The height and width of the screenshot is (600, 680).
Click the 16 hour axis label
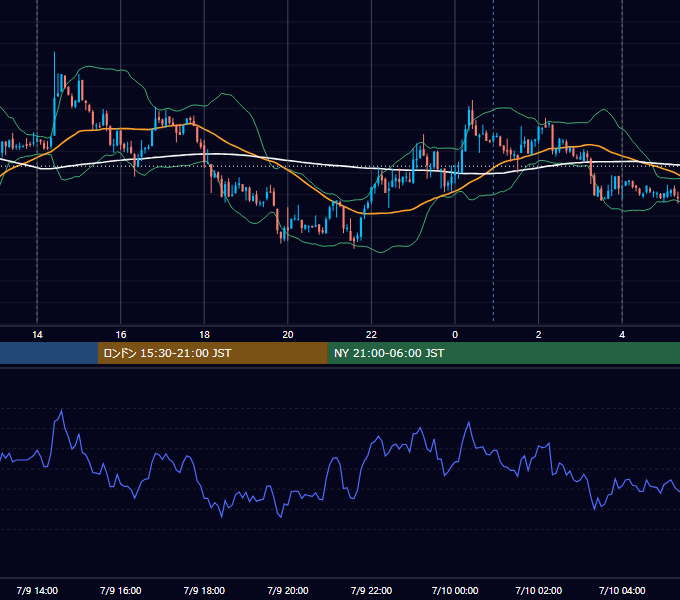pos(121,335)
